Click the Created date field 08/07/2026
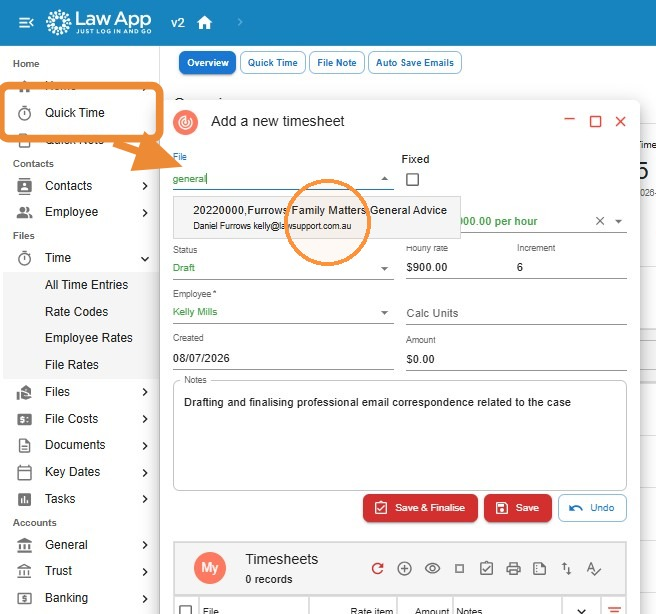Viewport: 656px width, 614px height. 283,358
